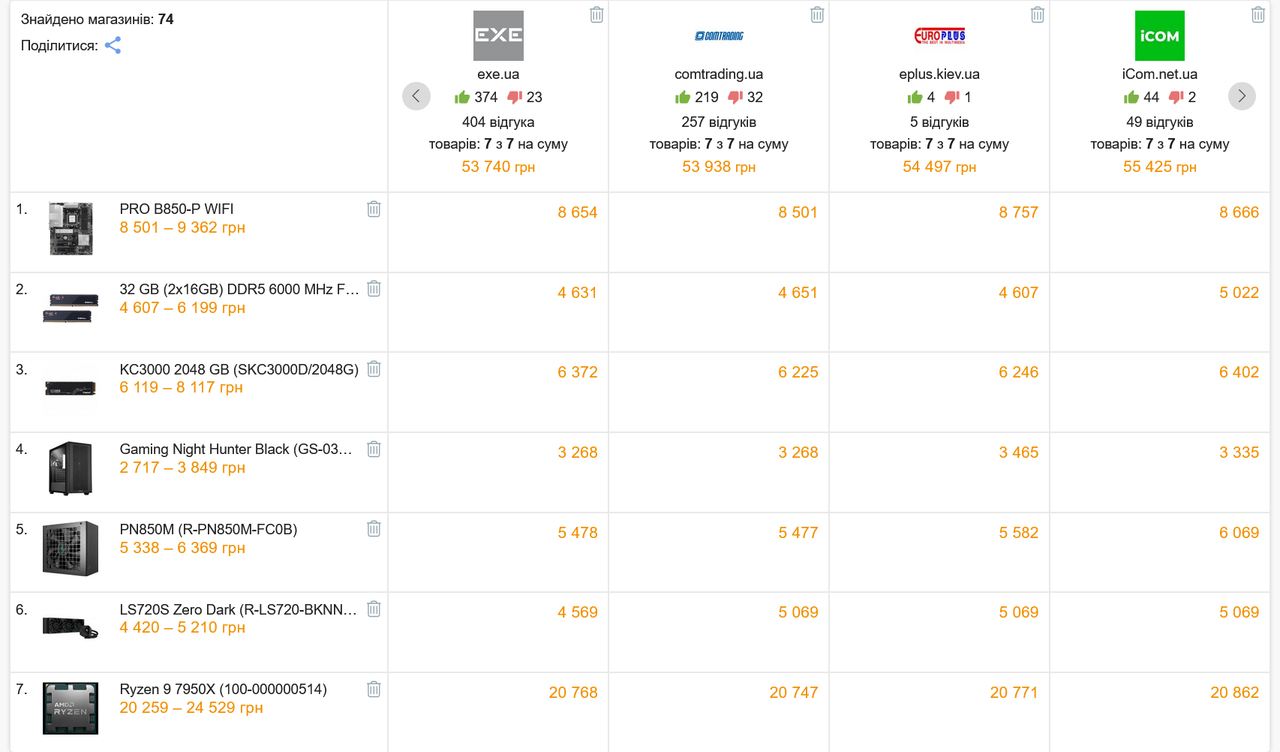This screenshot has height=752, width=1280.
Task: Click the PRO B850-P WIFI motherboard thumbnail
Action: click(x=71, y=228)
